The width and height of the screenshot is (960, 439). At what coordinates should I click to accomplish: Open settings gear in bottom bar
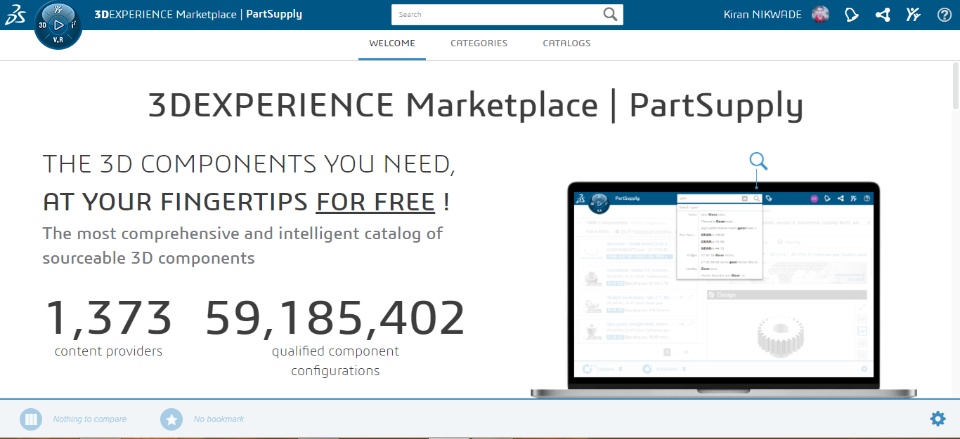point(937,419)
